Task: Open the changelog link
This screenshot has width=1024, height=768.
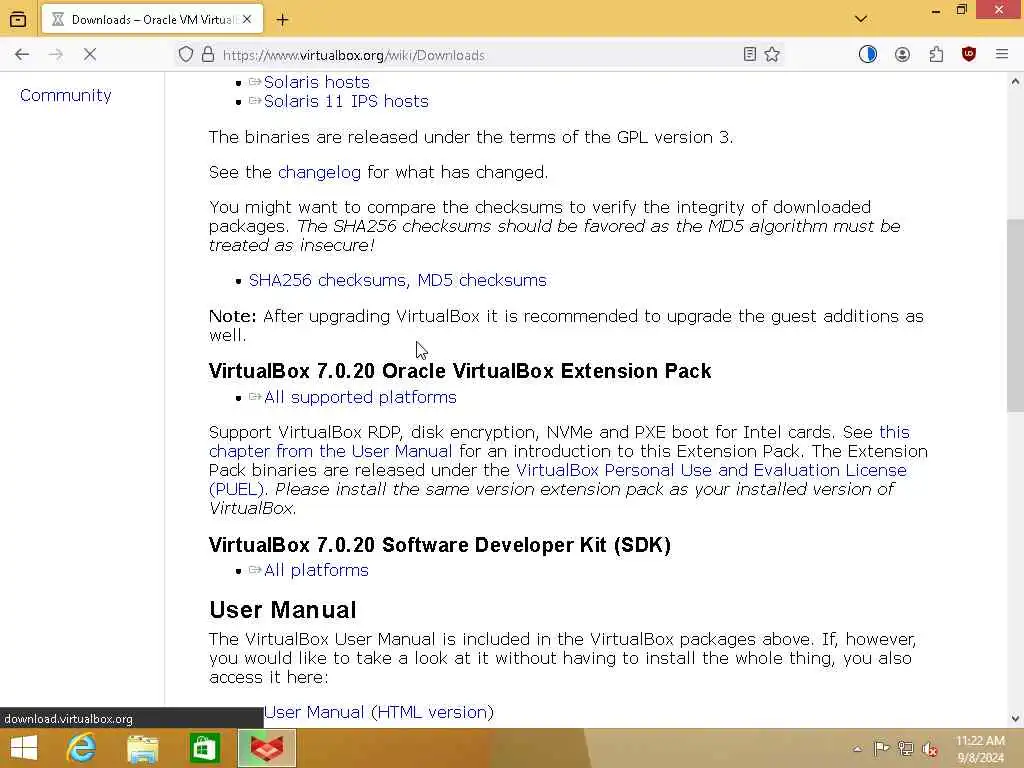Action: (319, 172)
